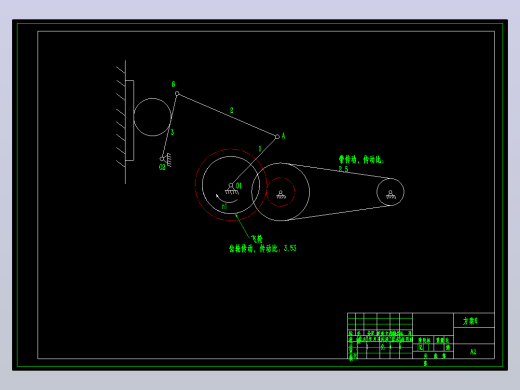520x390 pixels.
Task: Select the hinge joint circle at point B
Action: point(177,94)
